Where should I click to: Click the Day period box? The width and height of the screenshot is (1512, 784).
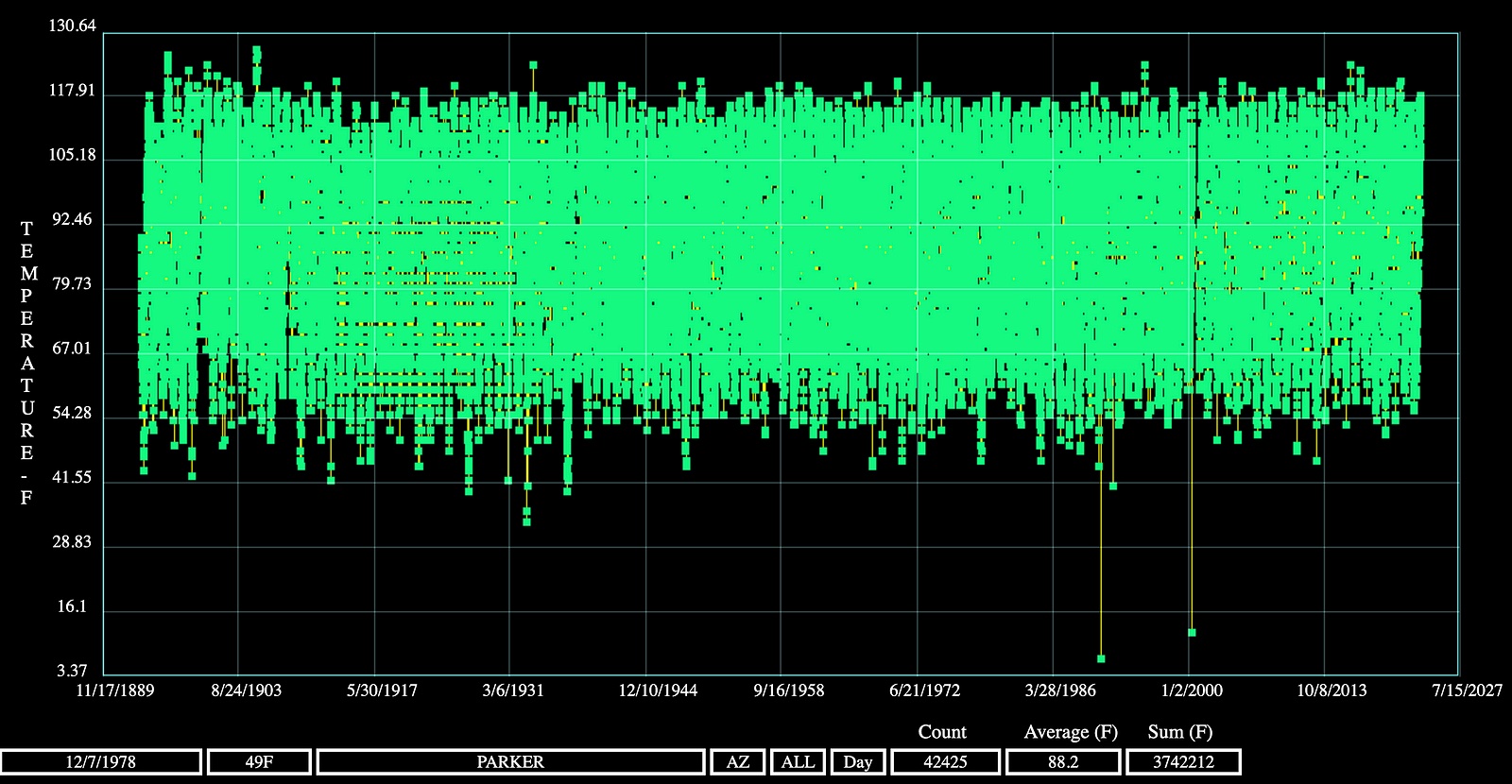coord(858,762)
